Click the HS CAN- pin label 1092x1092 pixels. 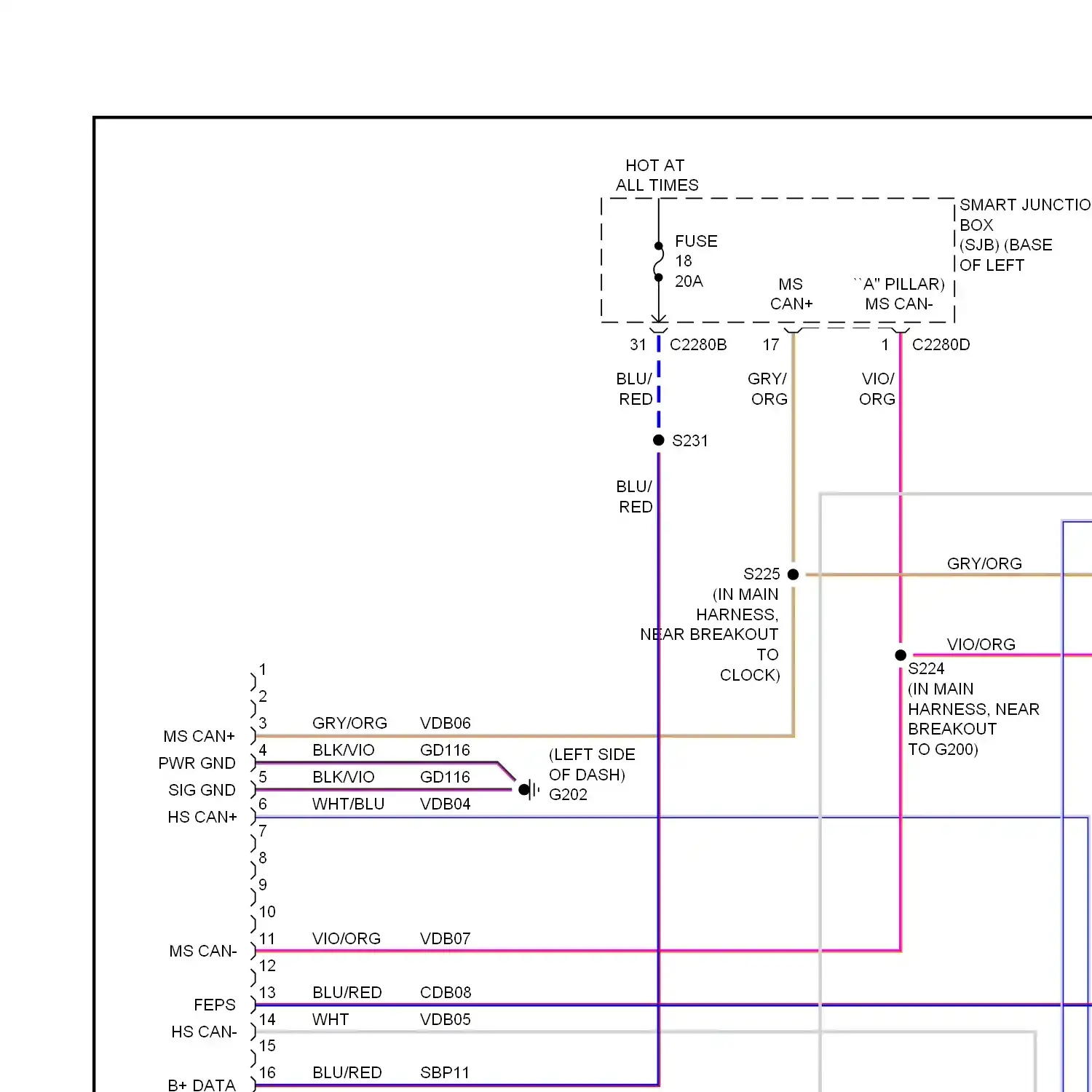pos(204,1032)
